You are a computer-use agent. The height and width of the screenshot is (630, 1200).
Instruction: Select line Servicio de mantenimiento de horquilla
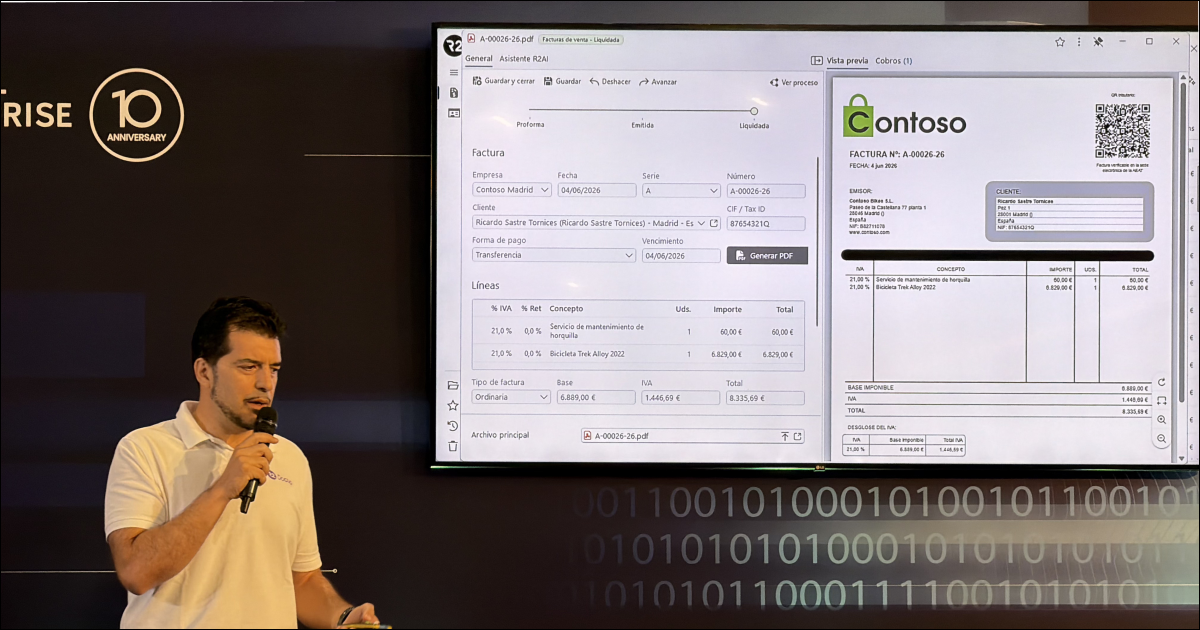pyautogui.click(x=638, y=331)
